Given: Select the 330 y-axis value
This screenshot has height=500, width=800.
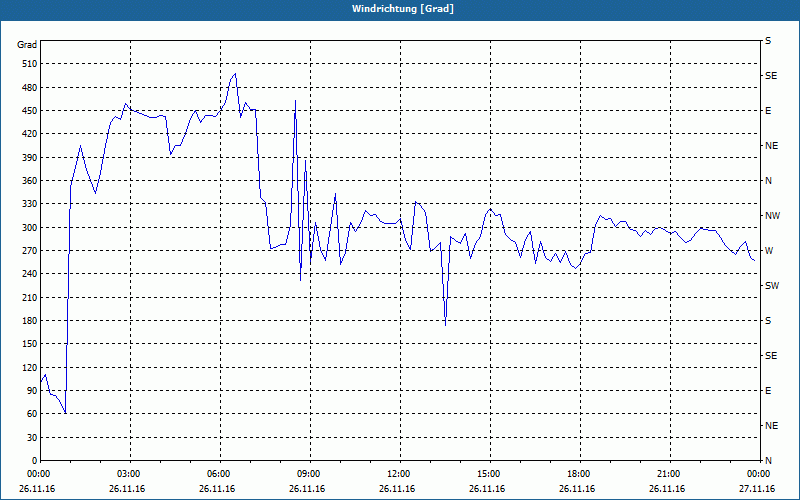Looking at the screenshot, I should point(30,204).
